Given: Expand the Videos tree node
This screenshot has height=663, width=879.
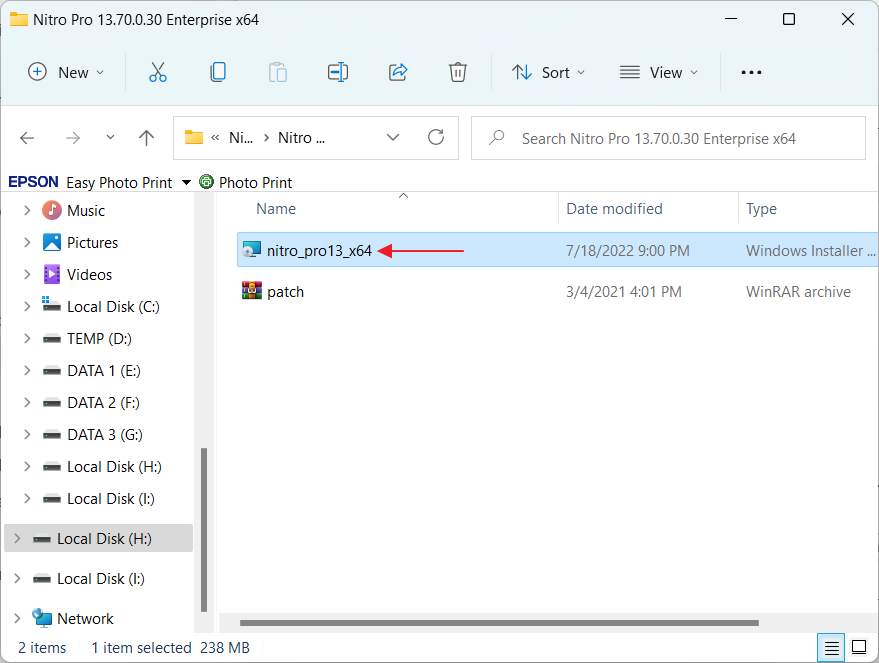Looking at the screenshot, I should point(26,275).
